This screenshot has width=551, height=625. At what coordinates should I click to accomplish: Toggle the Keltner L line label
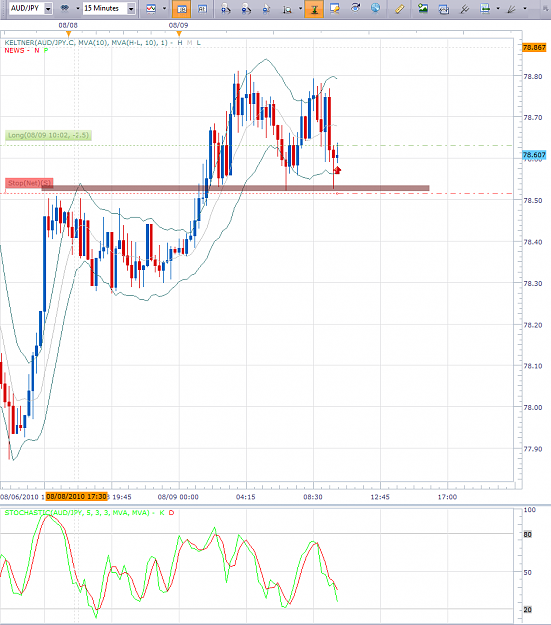coord(199,43)
